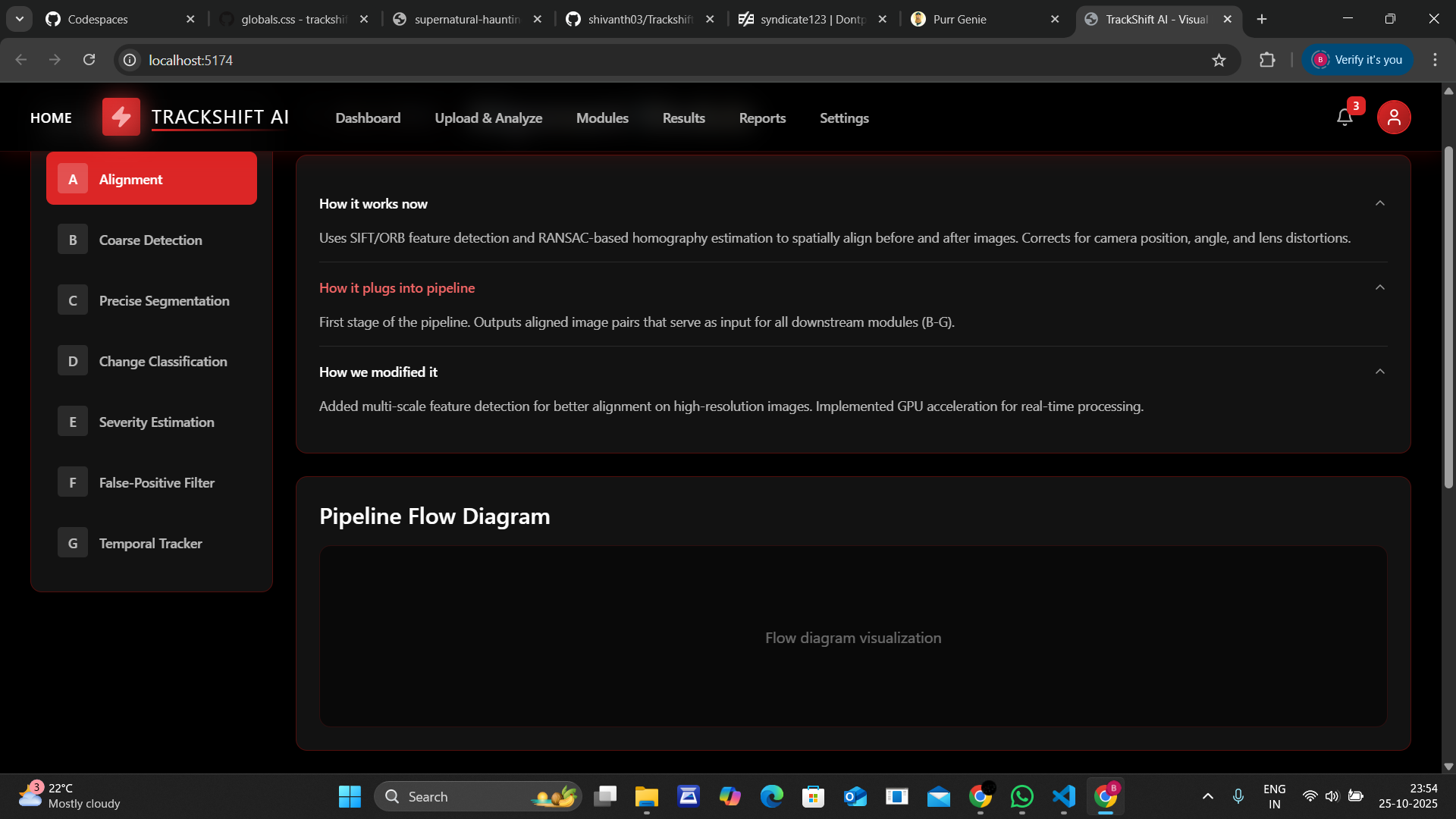Open the Dashboard nav item
The height and width of the screenshot is (819, 1456).
[x=368, y=118]
